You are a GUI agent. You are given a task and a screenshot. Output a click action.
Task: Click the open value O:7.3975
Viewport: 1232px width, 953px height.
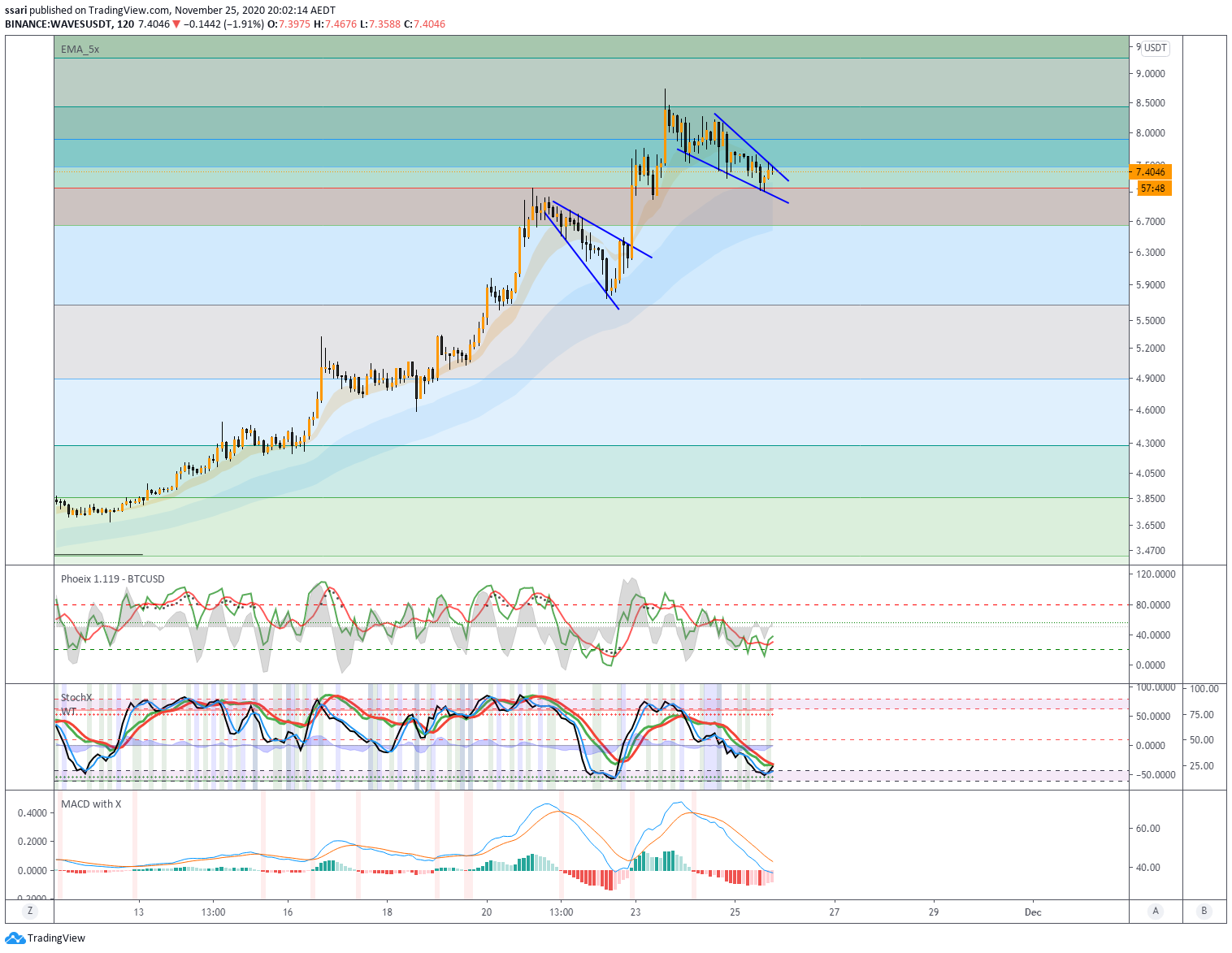tap(289, 24)
